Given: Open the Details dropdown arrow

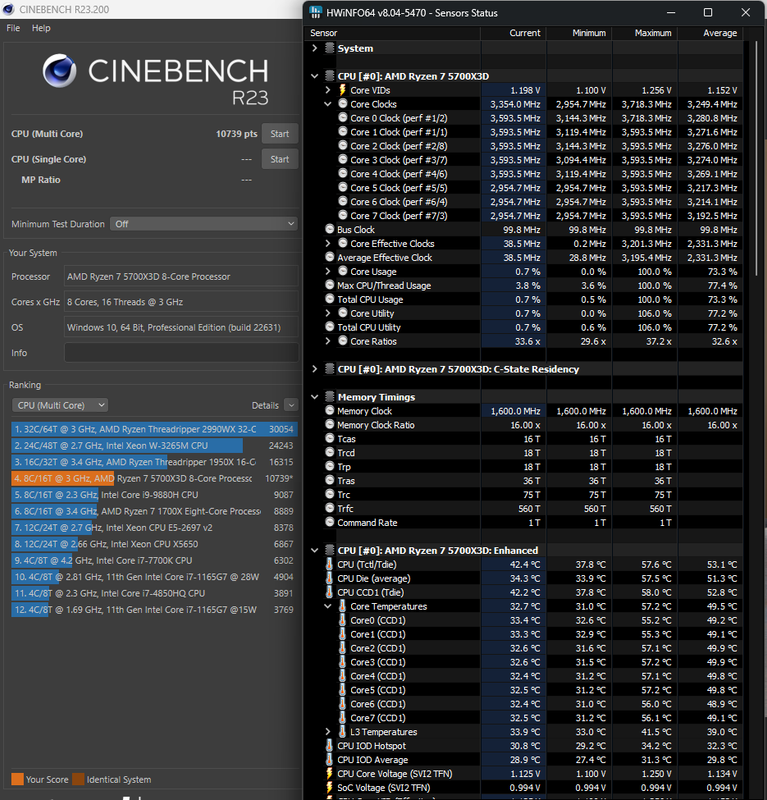Looking at the screenshot, I should [291, 405].
